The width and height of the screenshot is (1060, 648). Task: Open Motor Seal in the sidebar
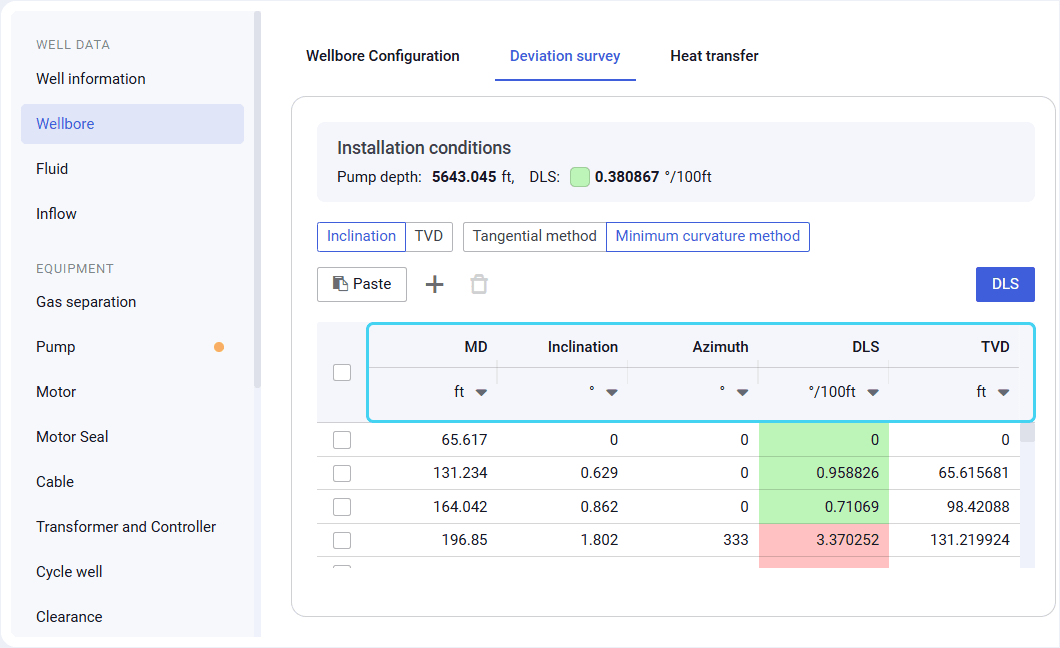point(72,437)
